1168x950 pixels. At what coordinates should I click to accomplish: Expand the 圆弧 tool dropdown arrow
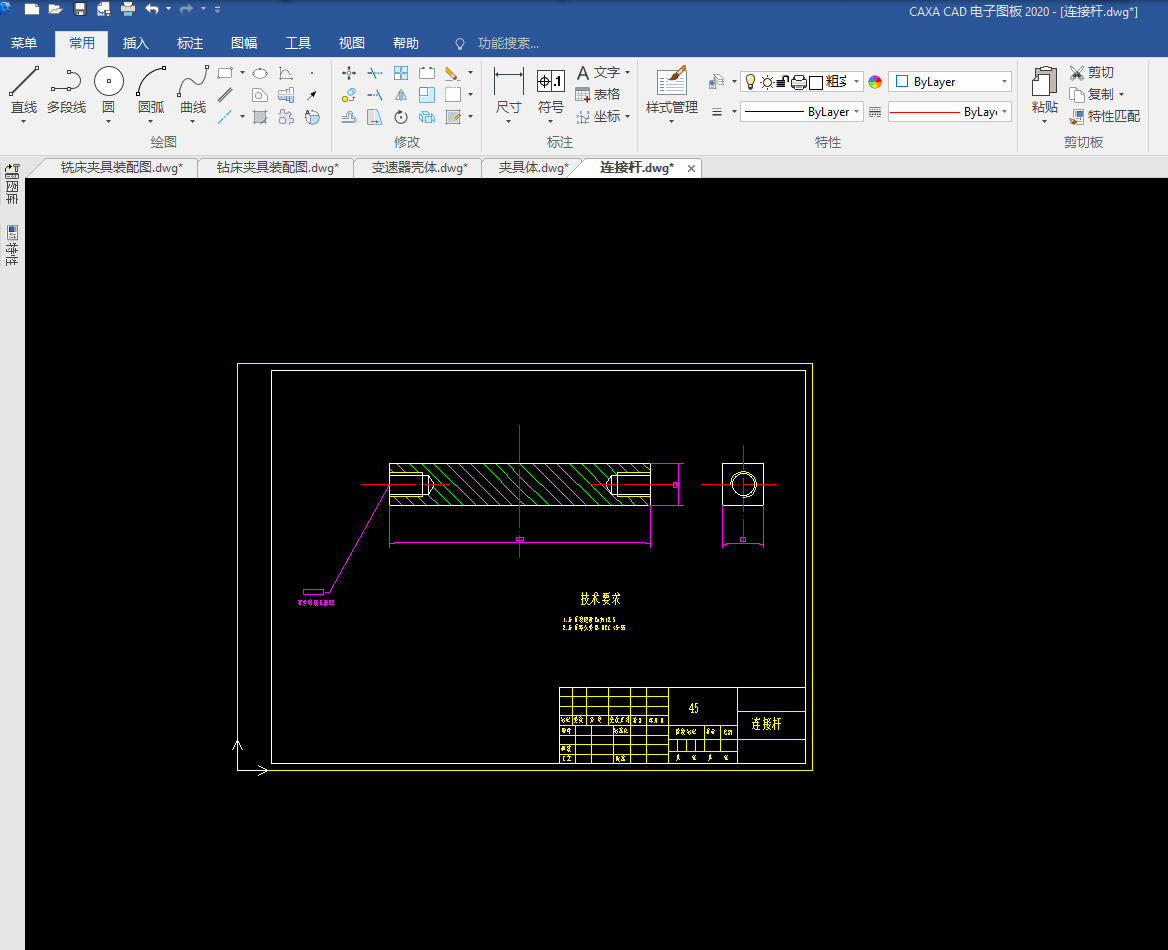click(x=151, y=121)
